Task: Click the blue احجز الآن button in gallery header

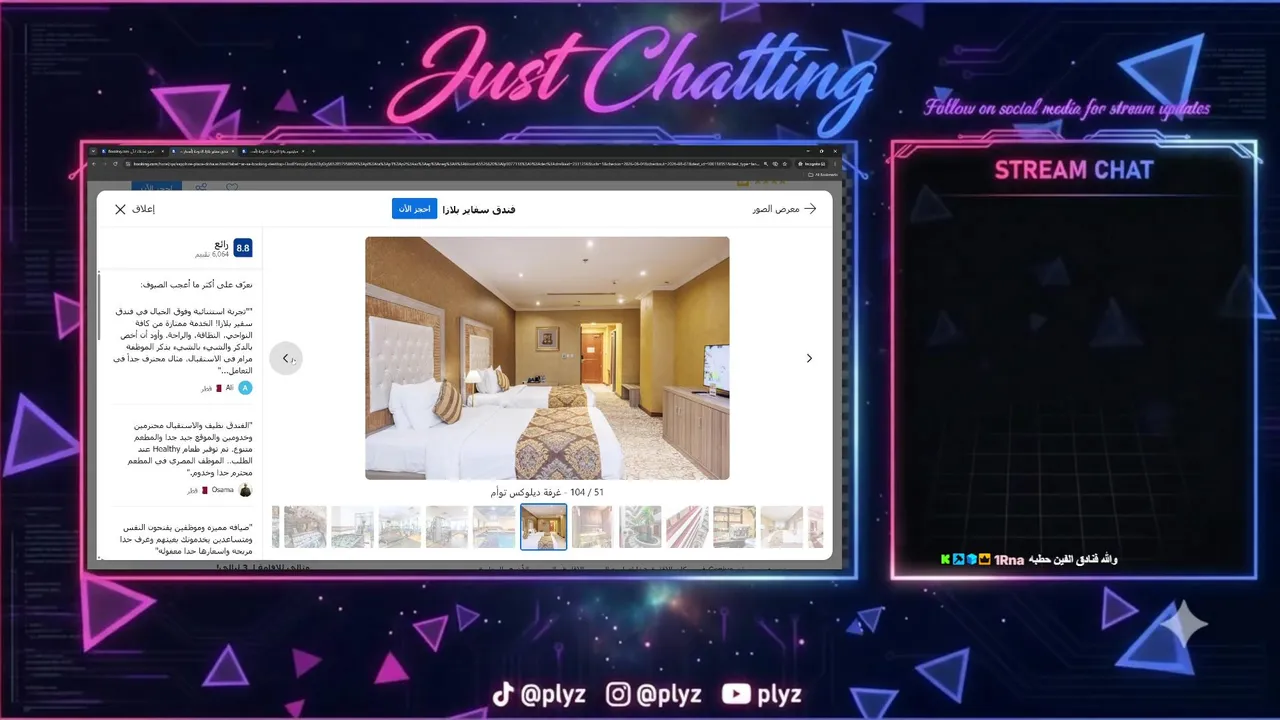Action: [x=414, y=209]
